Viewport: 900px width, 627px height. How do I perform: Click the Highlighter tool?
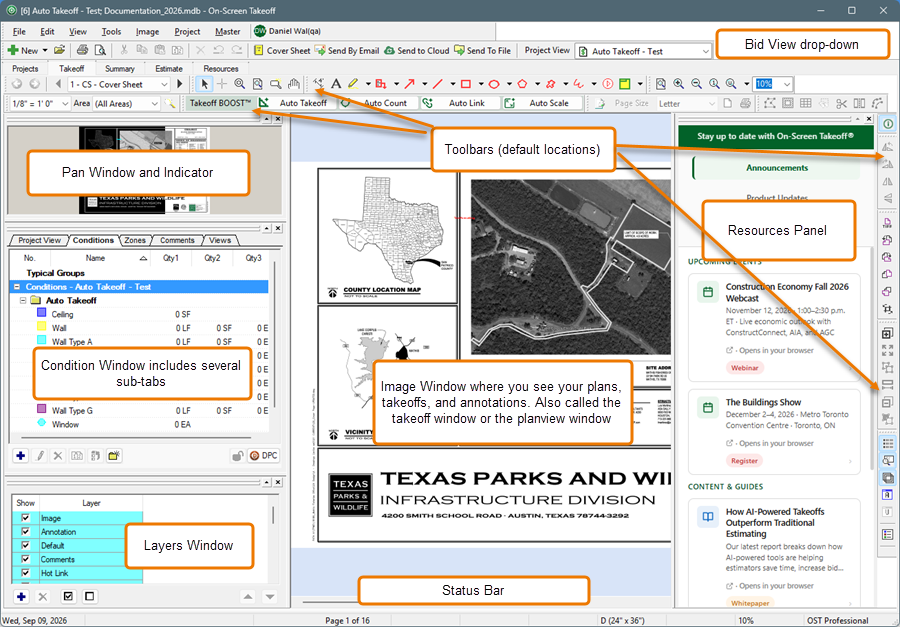pyautogui.click(x=353, y=84)
